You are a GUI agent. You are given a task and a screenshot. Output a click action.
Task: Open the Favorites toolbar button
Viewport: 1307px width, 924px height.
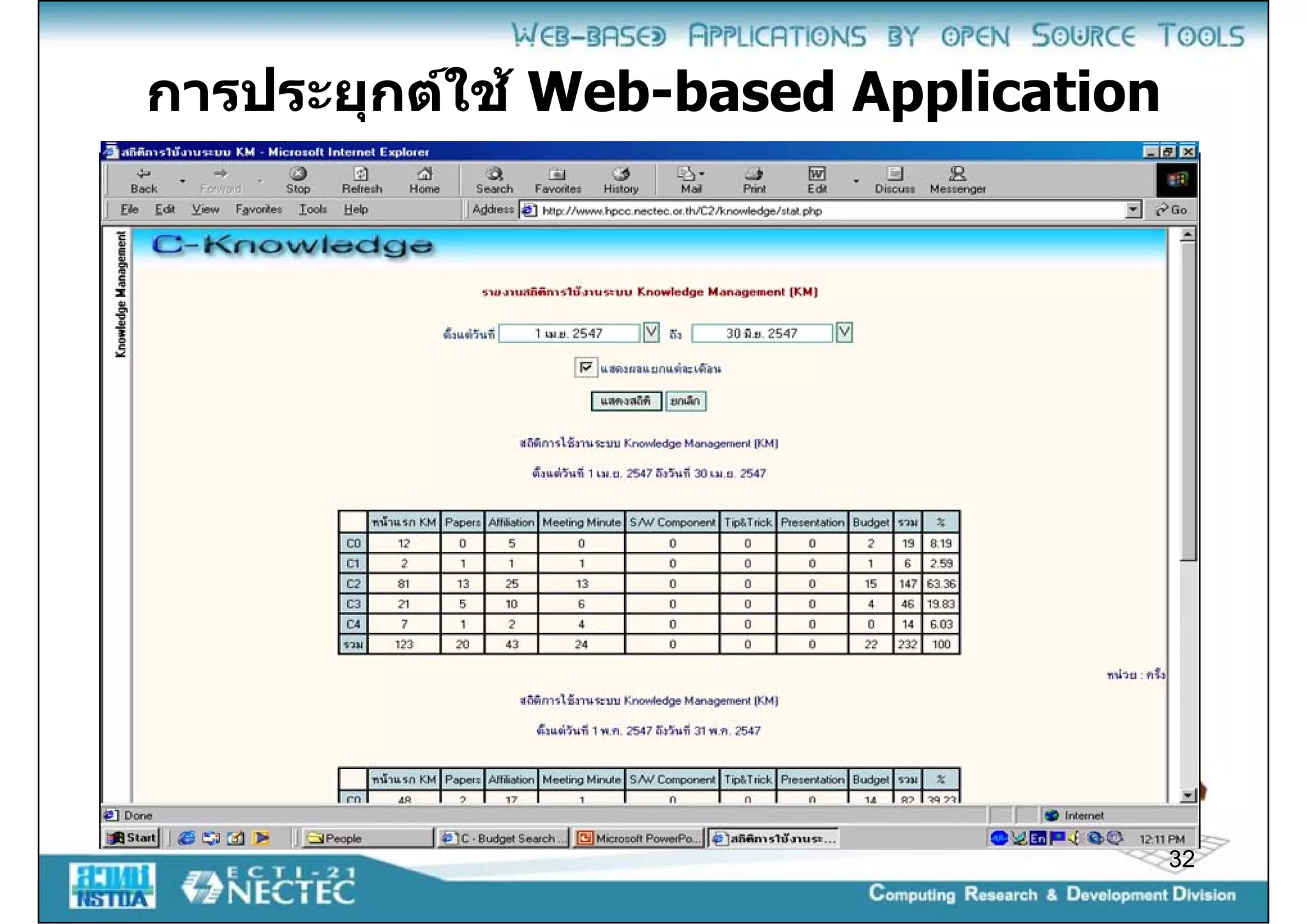[x=558, y=180]
